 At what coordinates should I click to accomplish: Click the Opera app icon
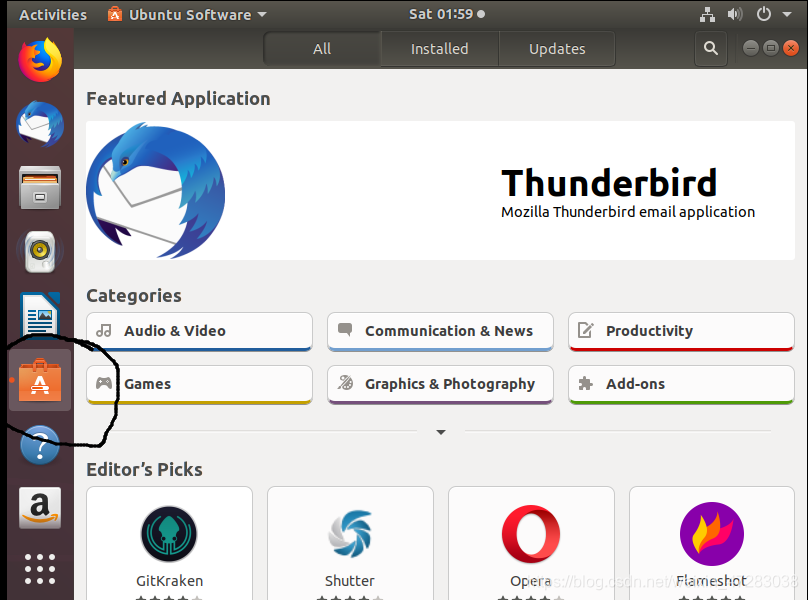point(531,534)
